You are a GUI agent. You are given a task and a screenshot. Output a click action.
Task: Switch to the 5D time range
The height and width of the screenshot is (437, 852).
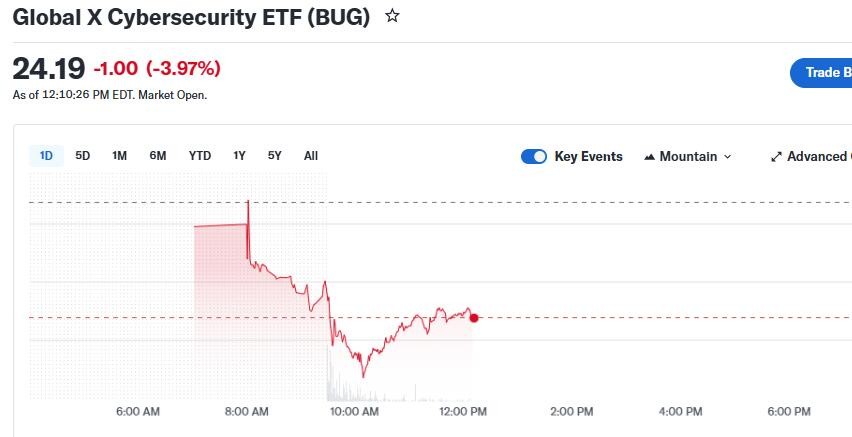coord(83,155)
